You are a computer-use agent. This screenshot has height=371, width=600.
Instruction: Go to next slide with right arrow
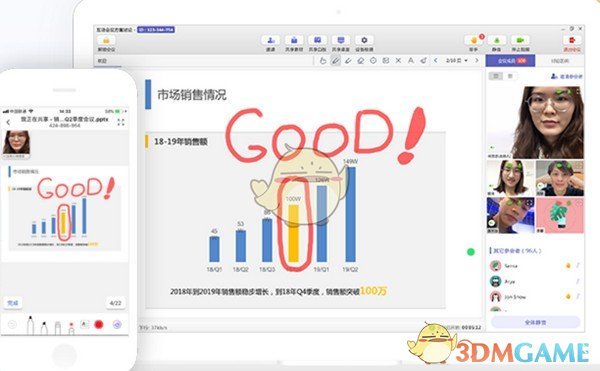477,60
